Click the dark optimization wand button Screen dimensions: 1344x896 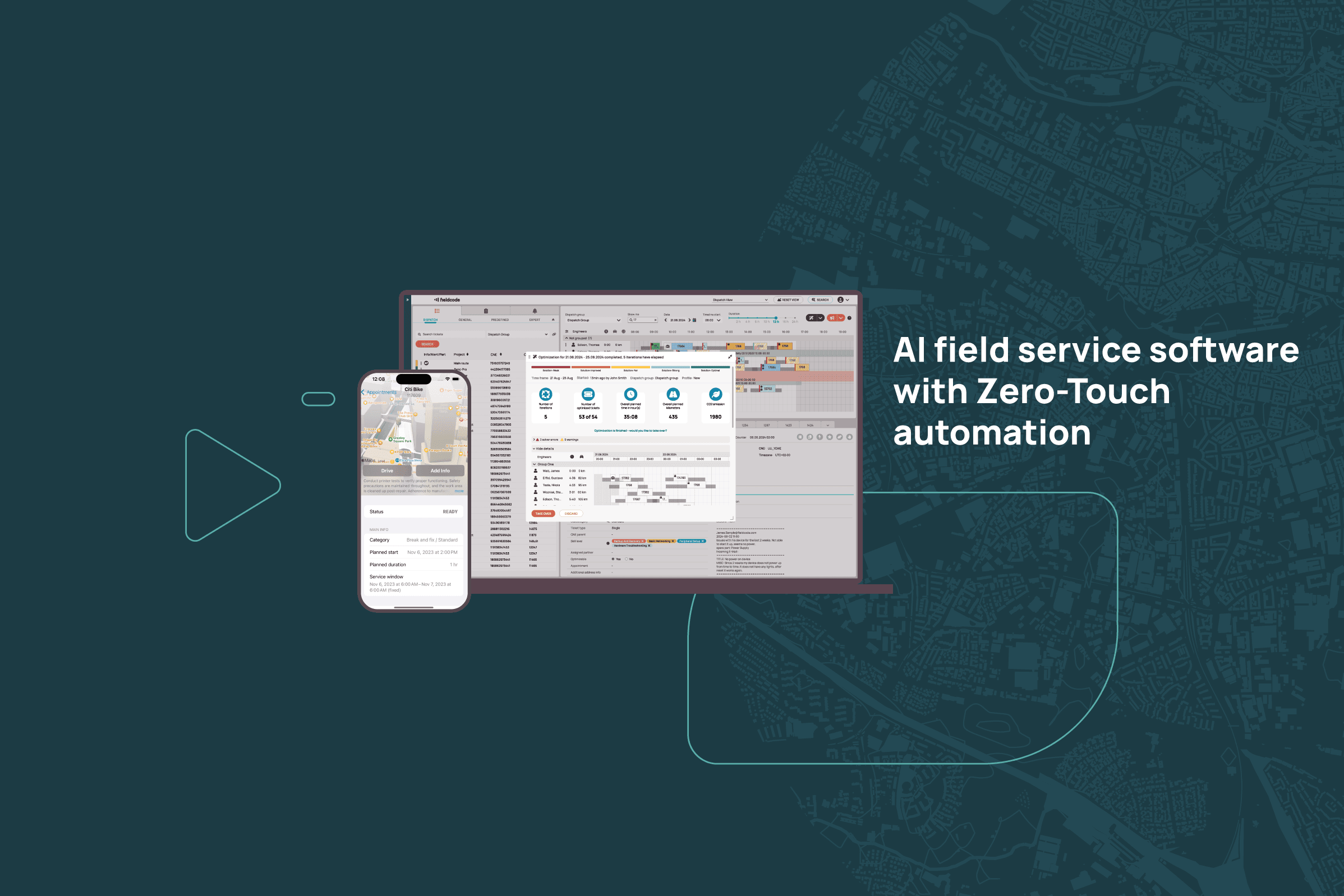coord(811,318)
